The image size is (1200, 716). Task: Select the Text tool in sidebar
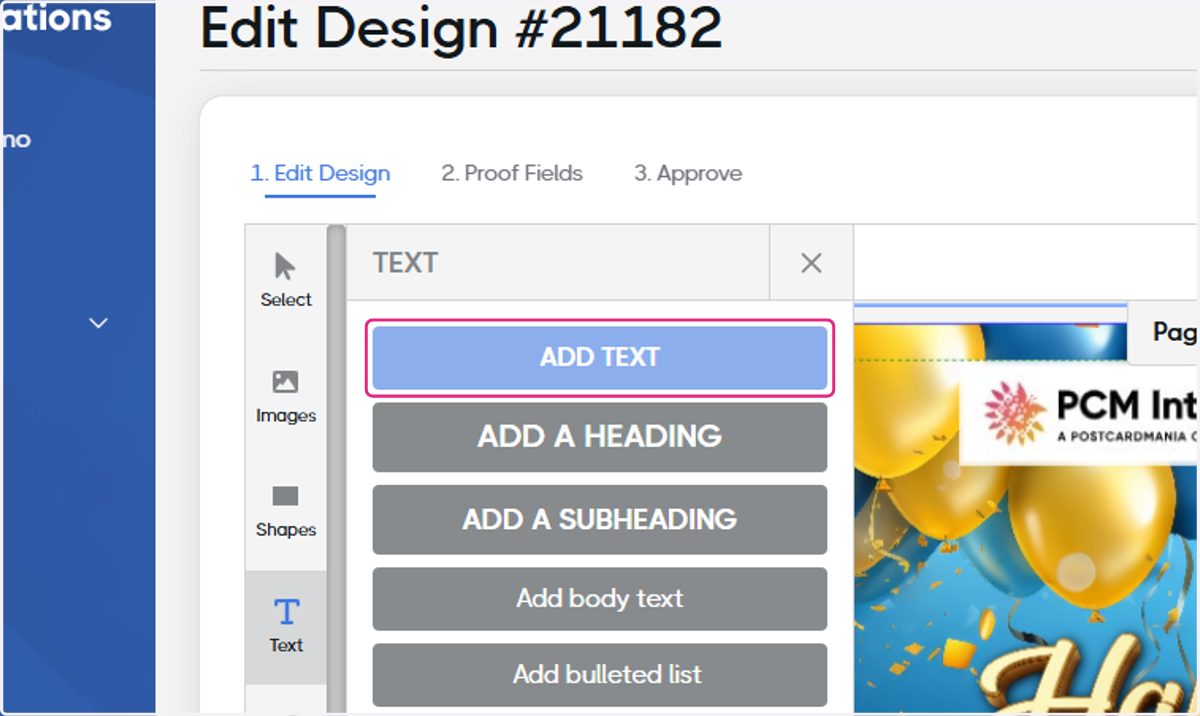[285, 627]
